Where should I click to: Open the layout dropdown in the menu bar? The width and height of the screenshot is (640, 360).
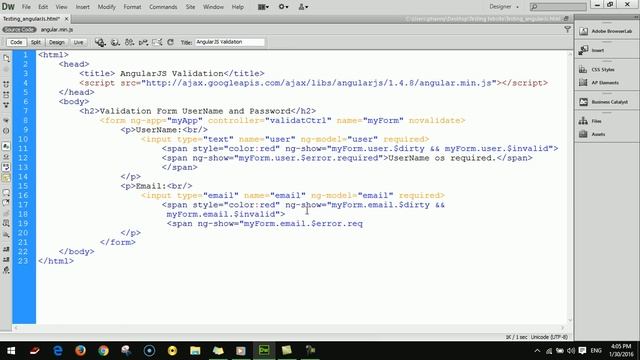263,7
